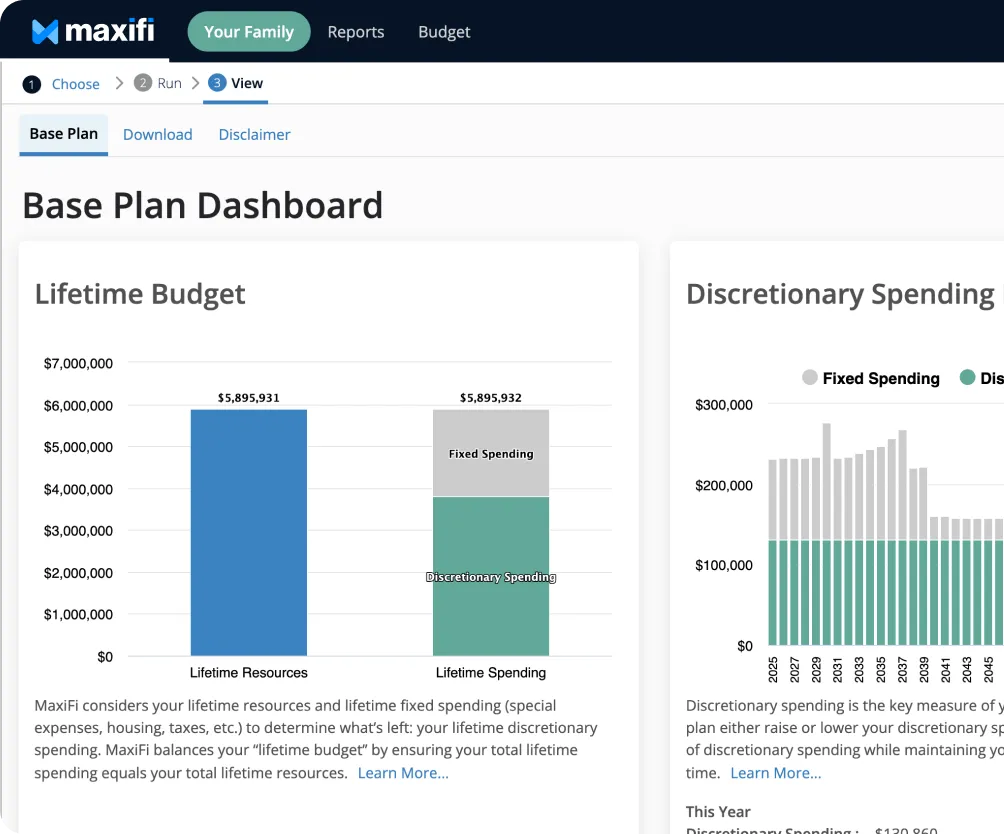Screen dimensions: 1004x834
Task: Click the chevron between Run and View
Action: [195, 83]
